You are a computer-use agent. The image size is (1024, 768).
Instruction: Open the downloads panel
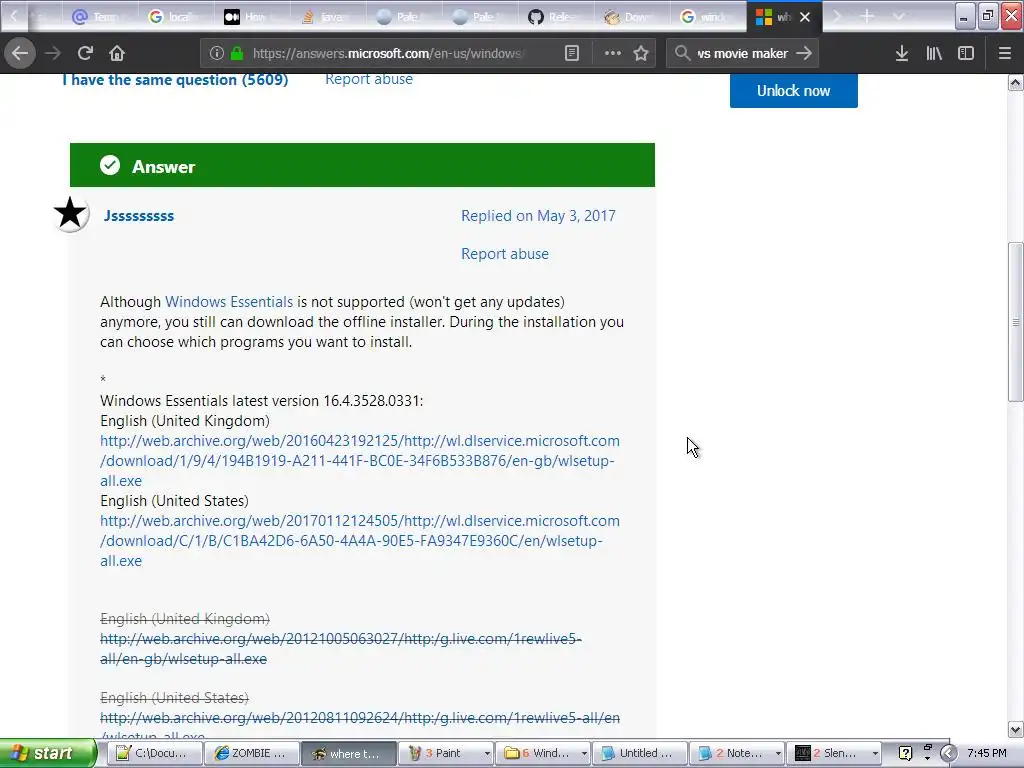tap(902, 53)
